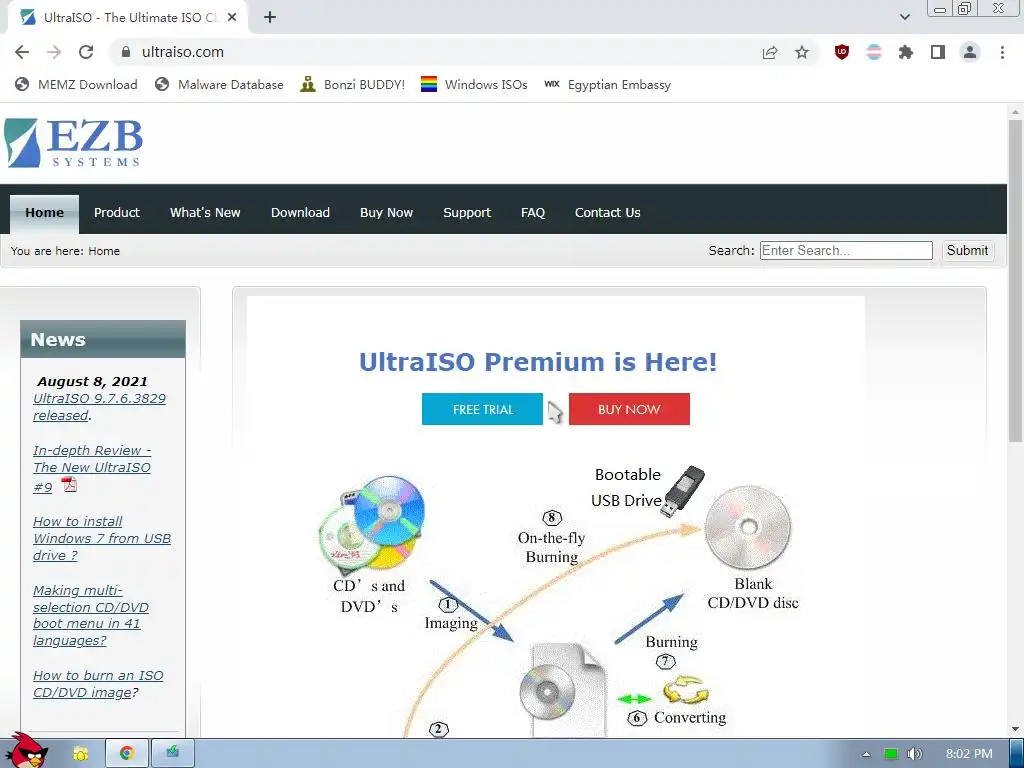Open the tab search chevron
Screen dimensions: 1024x768
[904, 17]
